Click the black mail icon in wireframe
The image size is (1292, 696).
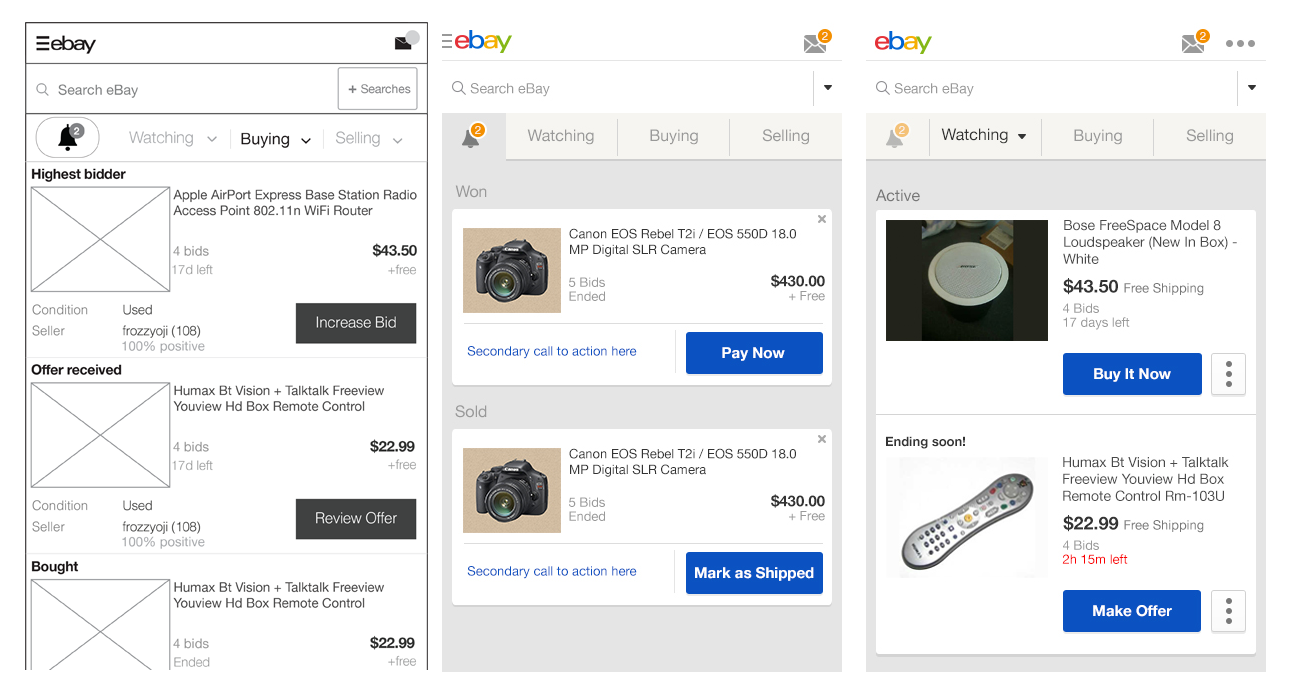pos(404,43)
